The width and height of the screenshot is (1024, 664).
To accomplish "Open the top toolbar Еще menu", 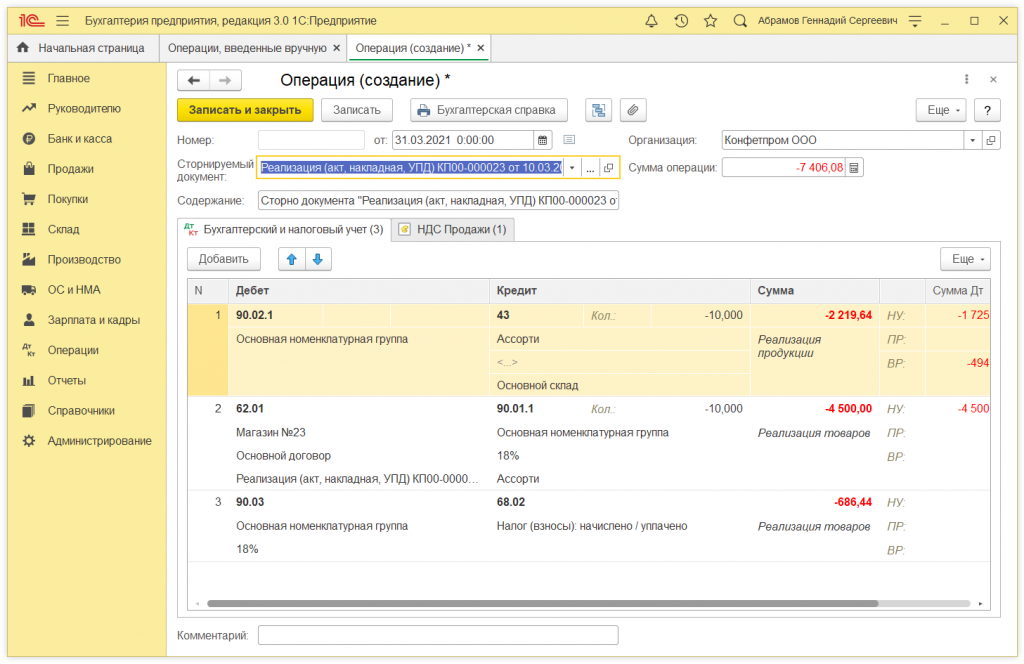I will click(x=941, y=110).
